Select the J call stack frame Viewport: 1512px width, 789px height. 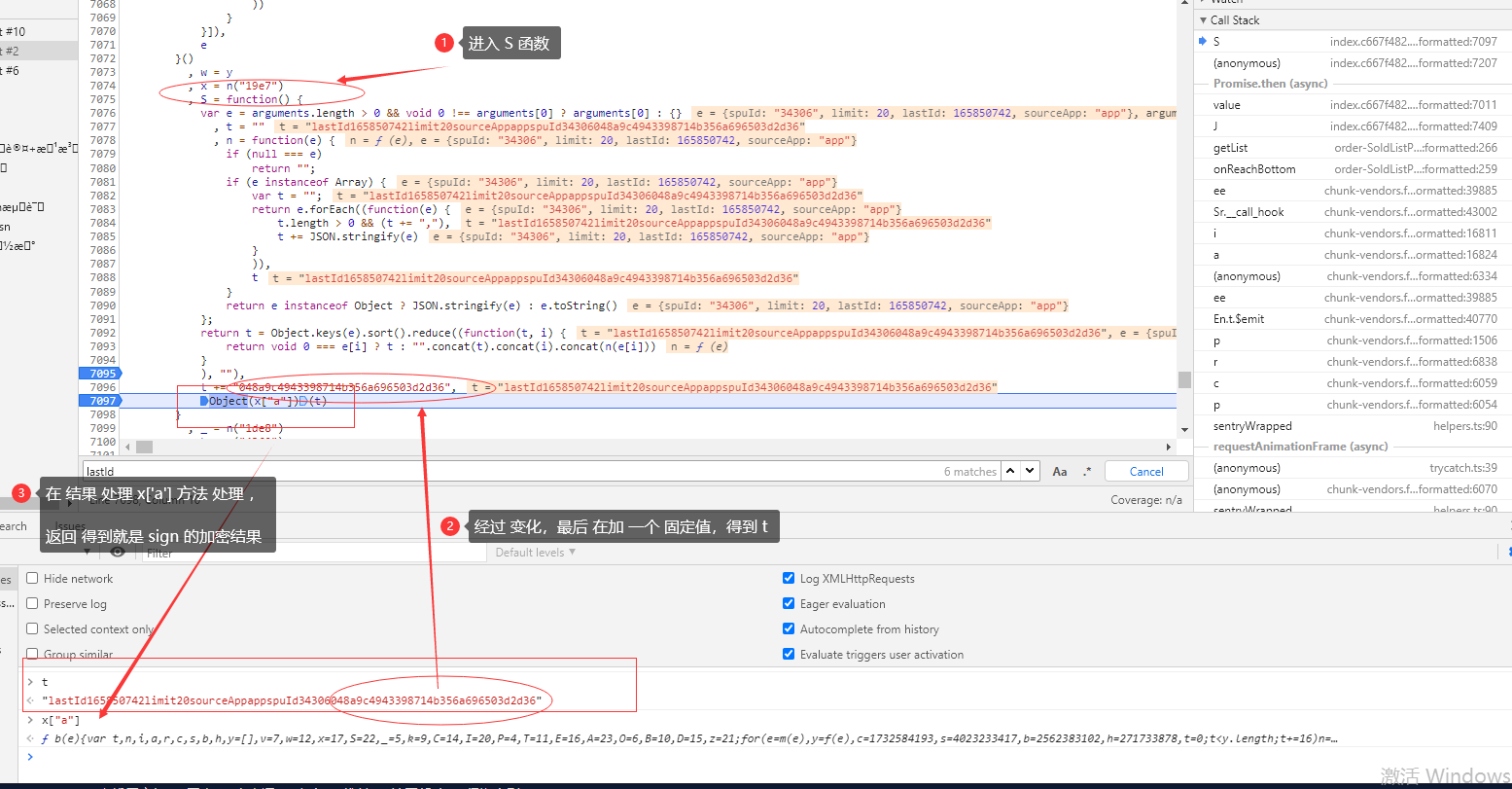[1353, 126]
